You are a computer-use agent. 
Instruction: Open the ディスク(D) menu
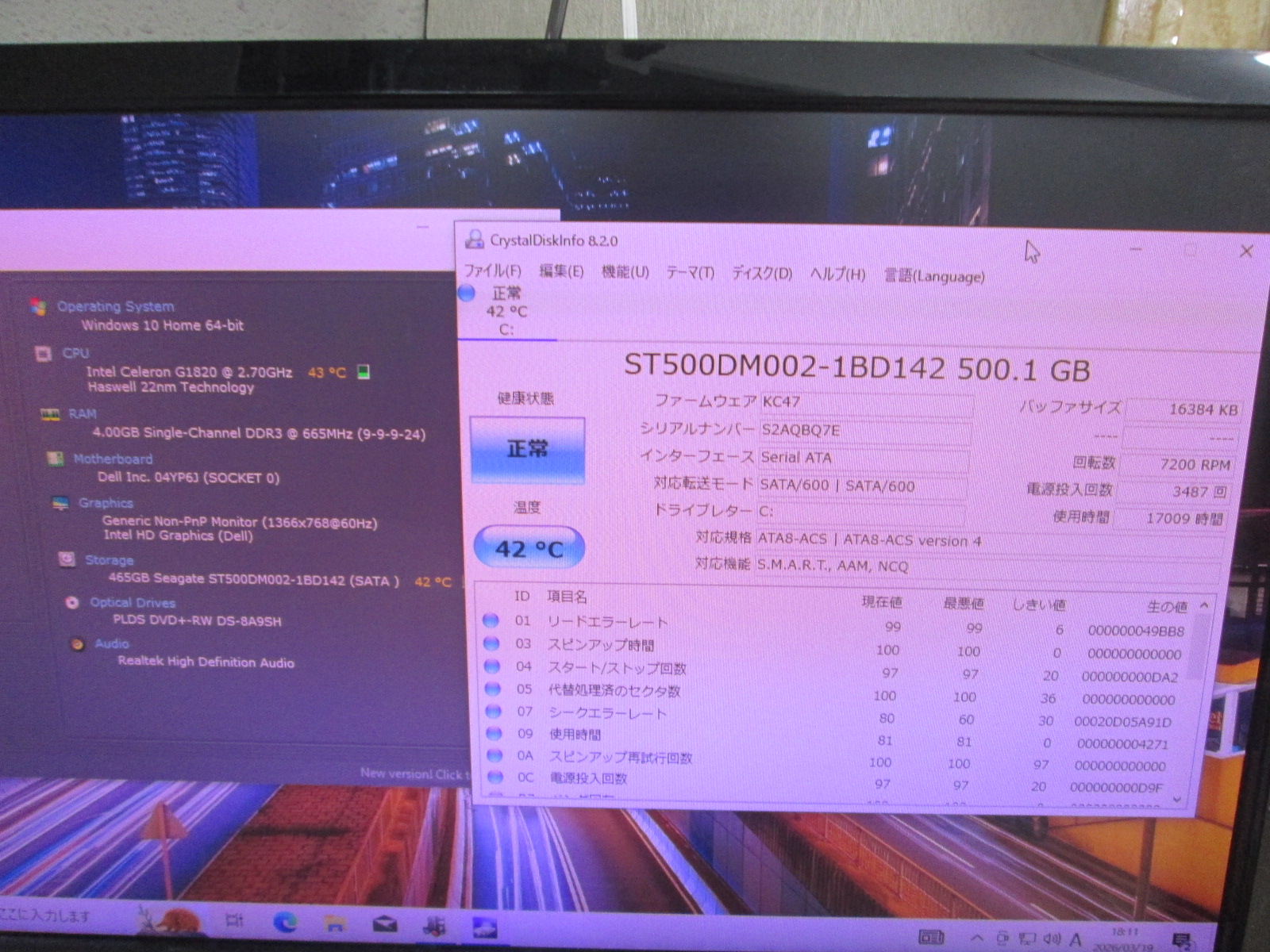pos(761,274)
